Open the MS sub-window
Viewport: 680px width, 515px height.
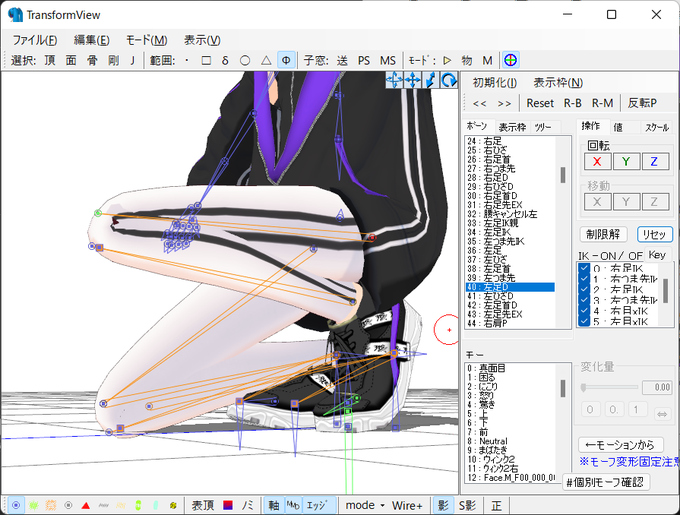click(388, 60)
